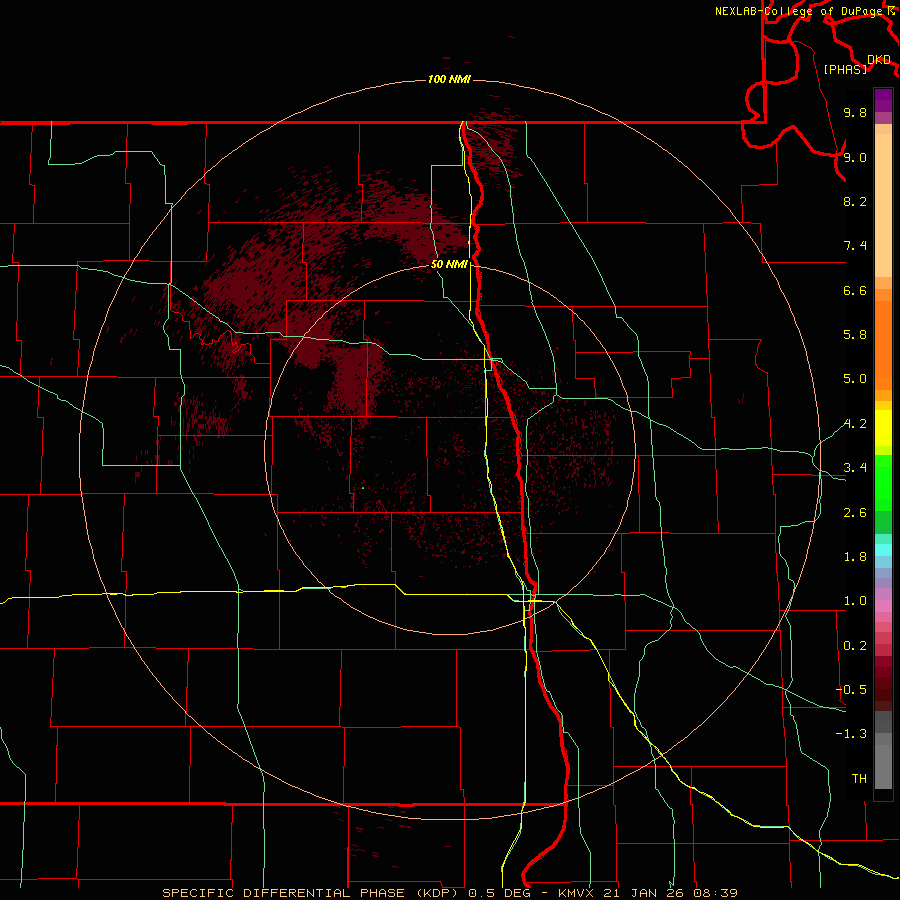
Task: Pick the cyan color scale segment
Action: (883, 550)
